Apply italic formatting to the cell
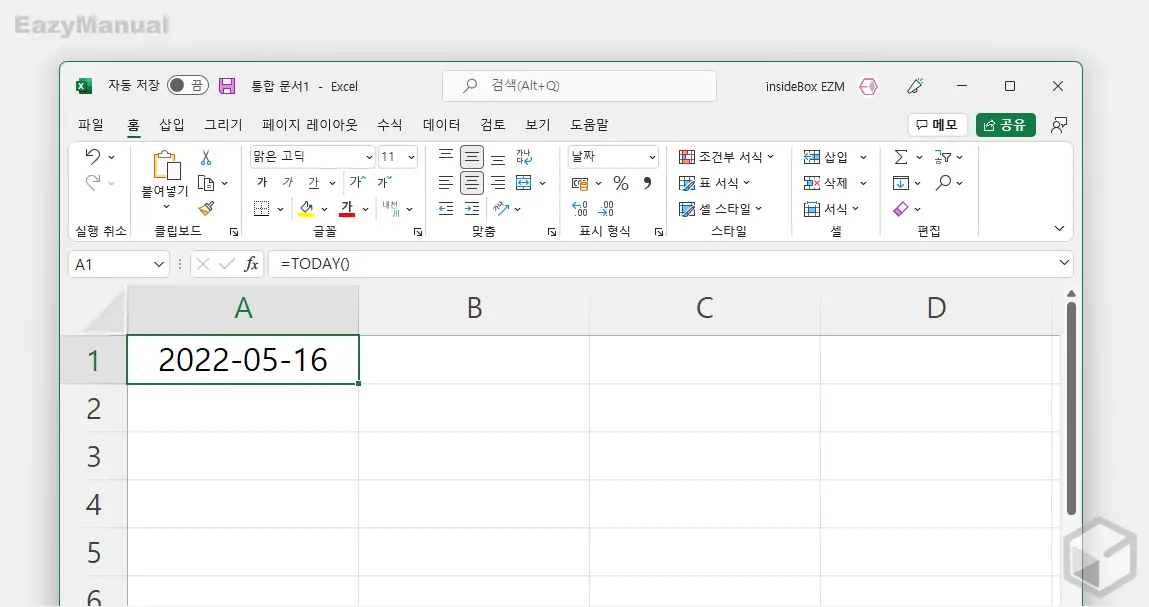Viewport: 1149px width, 607px height. click(x=289, y=182)
